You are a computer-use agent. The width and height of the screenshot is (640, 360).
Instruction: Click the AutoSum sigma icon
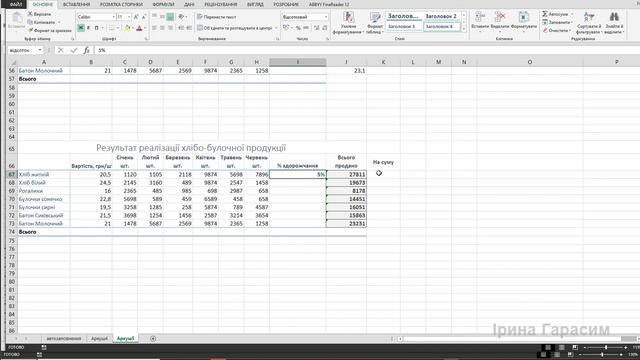[545, 14]
